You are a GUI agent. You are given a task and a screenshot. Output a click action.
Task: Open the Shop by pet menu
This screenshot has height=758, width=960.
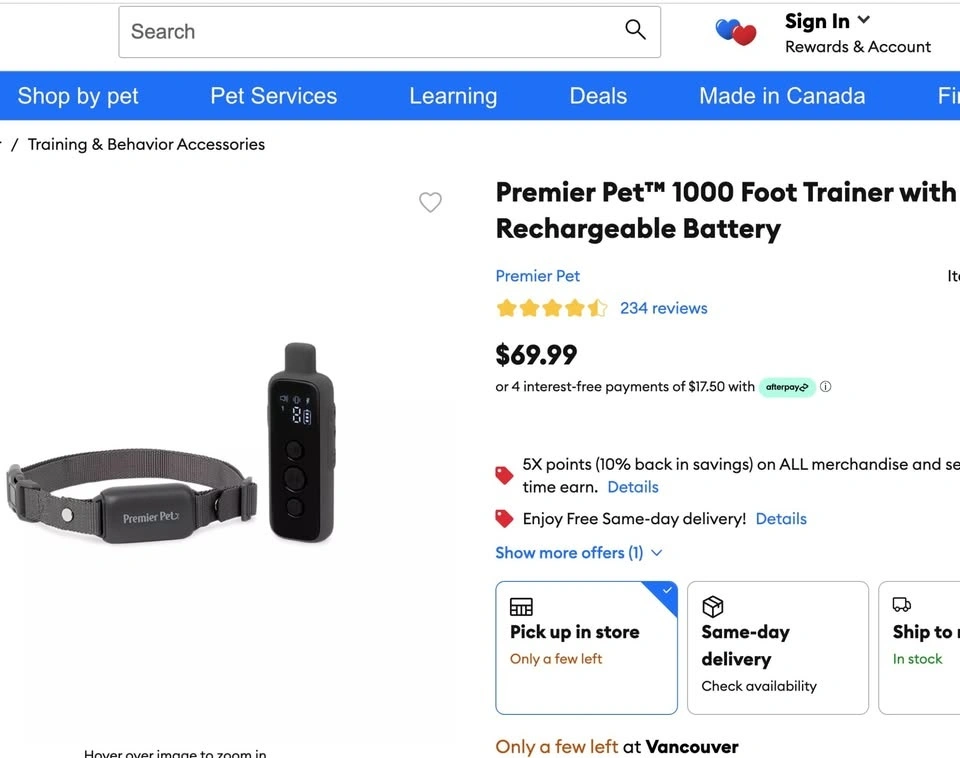point(78,96)
